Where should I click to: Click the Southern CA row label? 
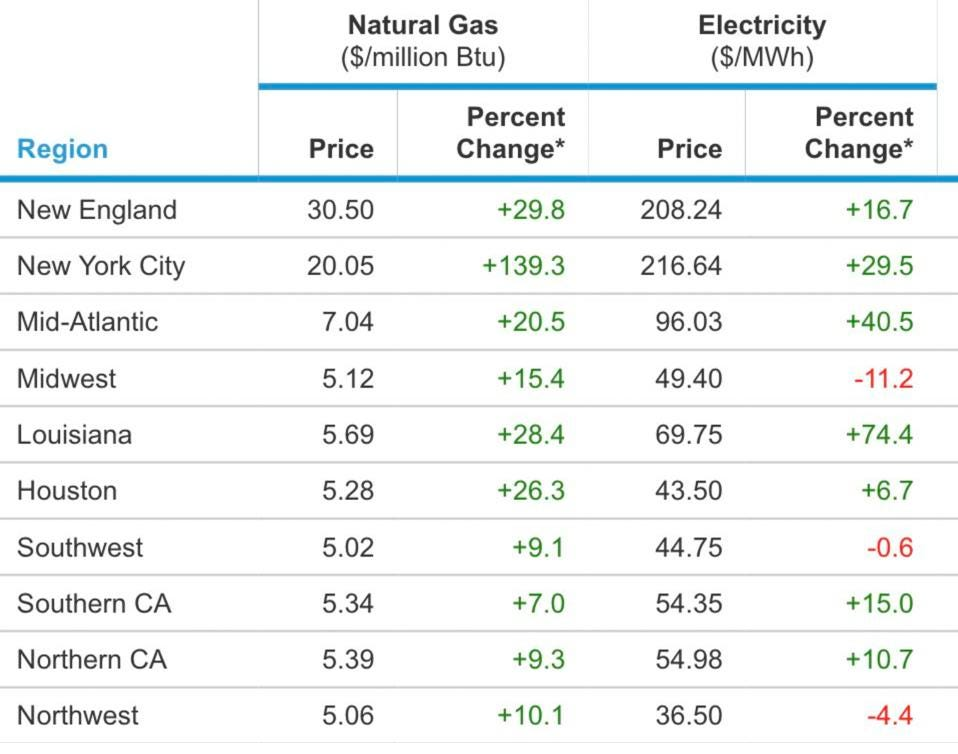point(94,604)
